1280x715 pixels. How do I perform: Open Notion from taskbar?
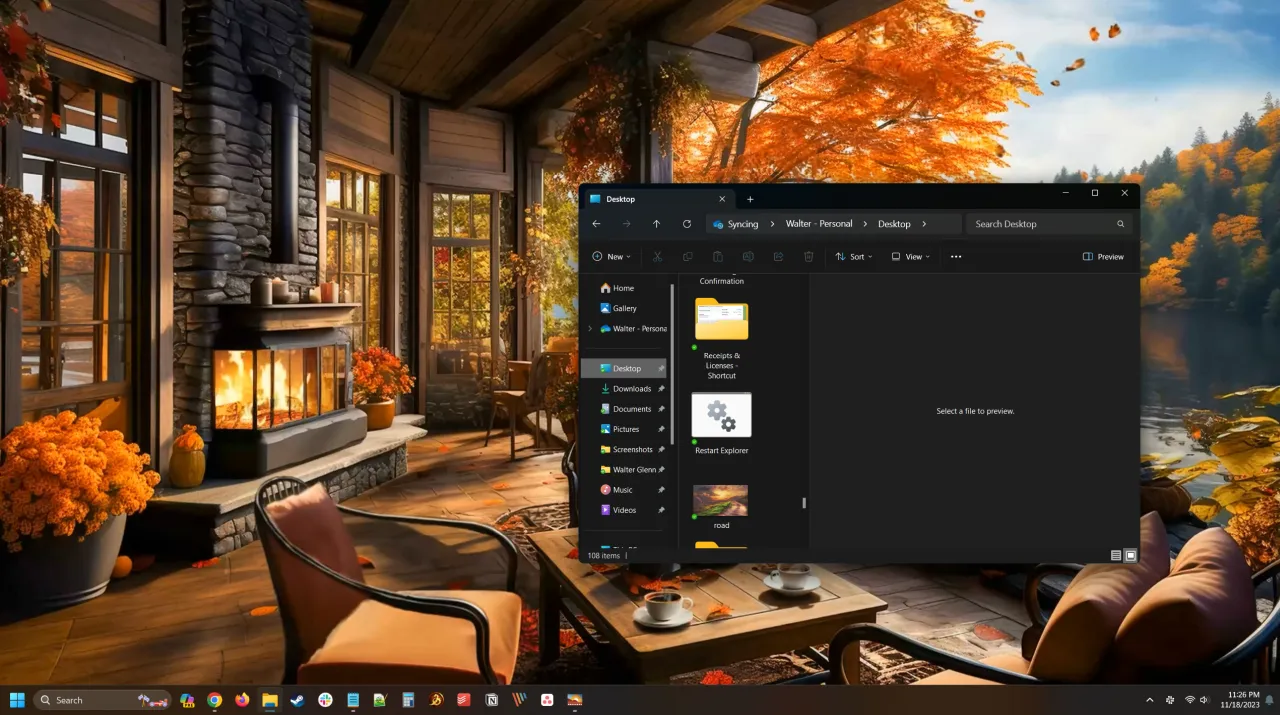(491, 700)
